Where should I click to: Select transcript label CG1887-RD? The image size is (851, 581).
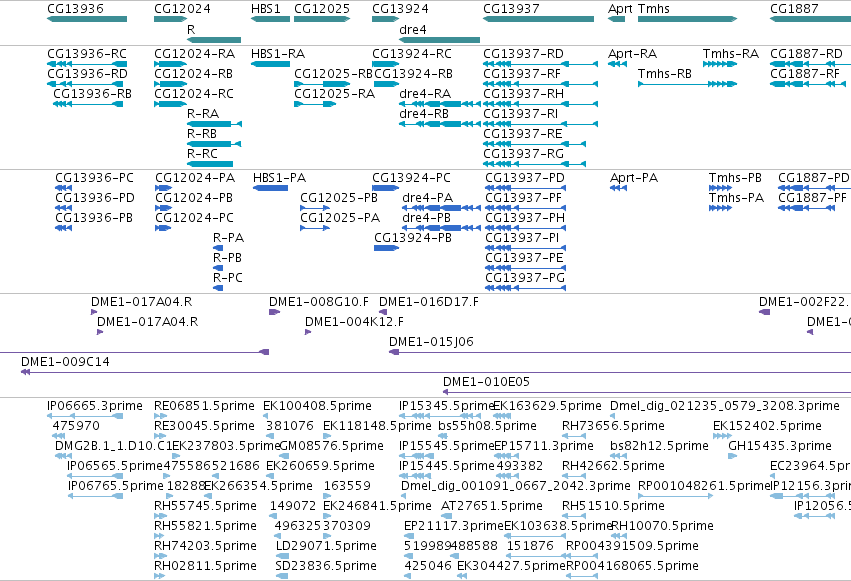coord(806,54)
